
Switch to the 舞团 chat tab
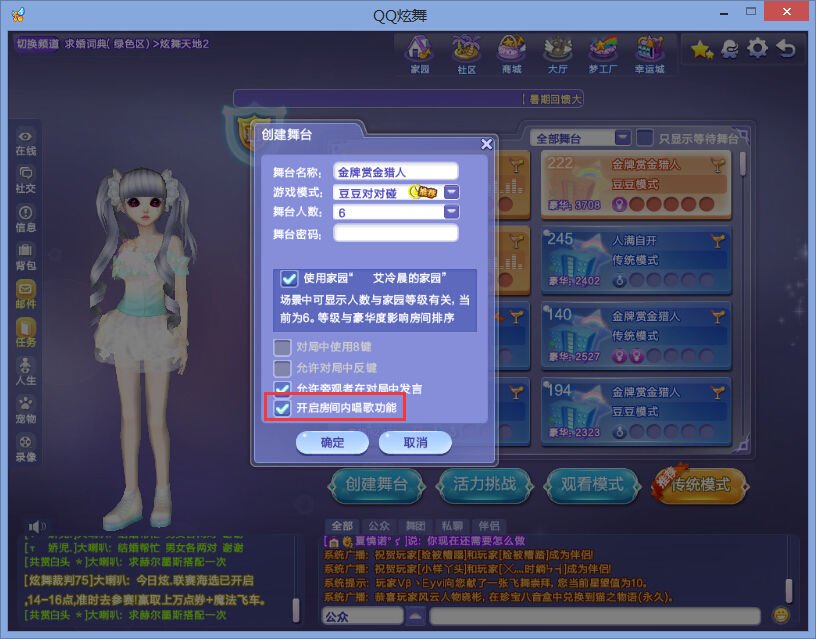(x=416, y=526)
